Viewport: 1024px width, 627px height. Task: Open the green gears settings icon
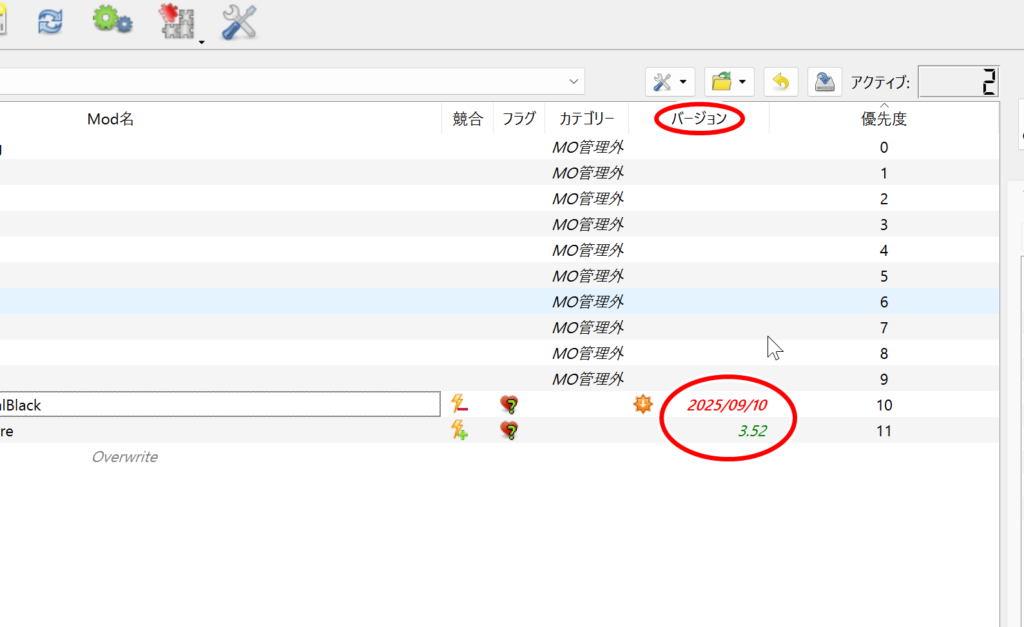(112, 21)
